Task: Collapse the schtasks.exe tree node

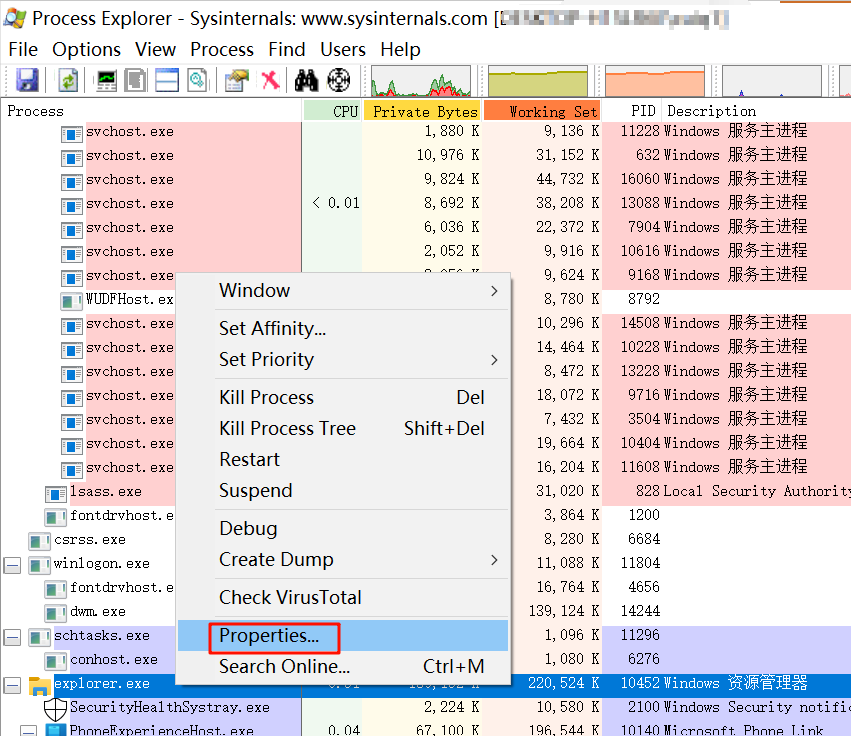Action: (x=12, y=637)
